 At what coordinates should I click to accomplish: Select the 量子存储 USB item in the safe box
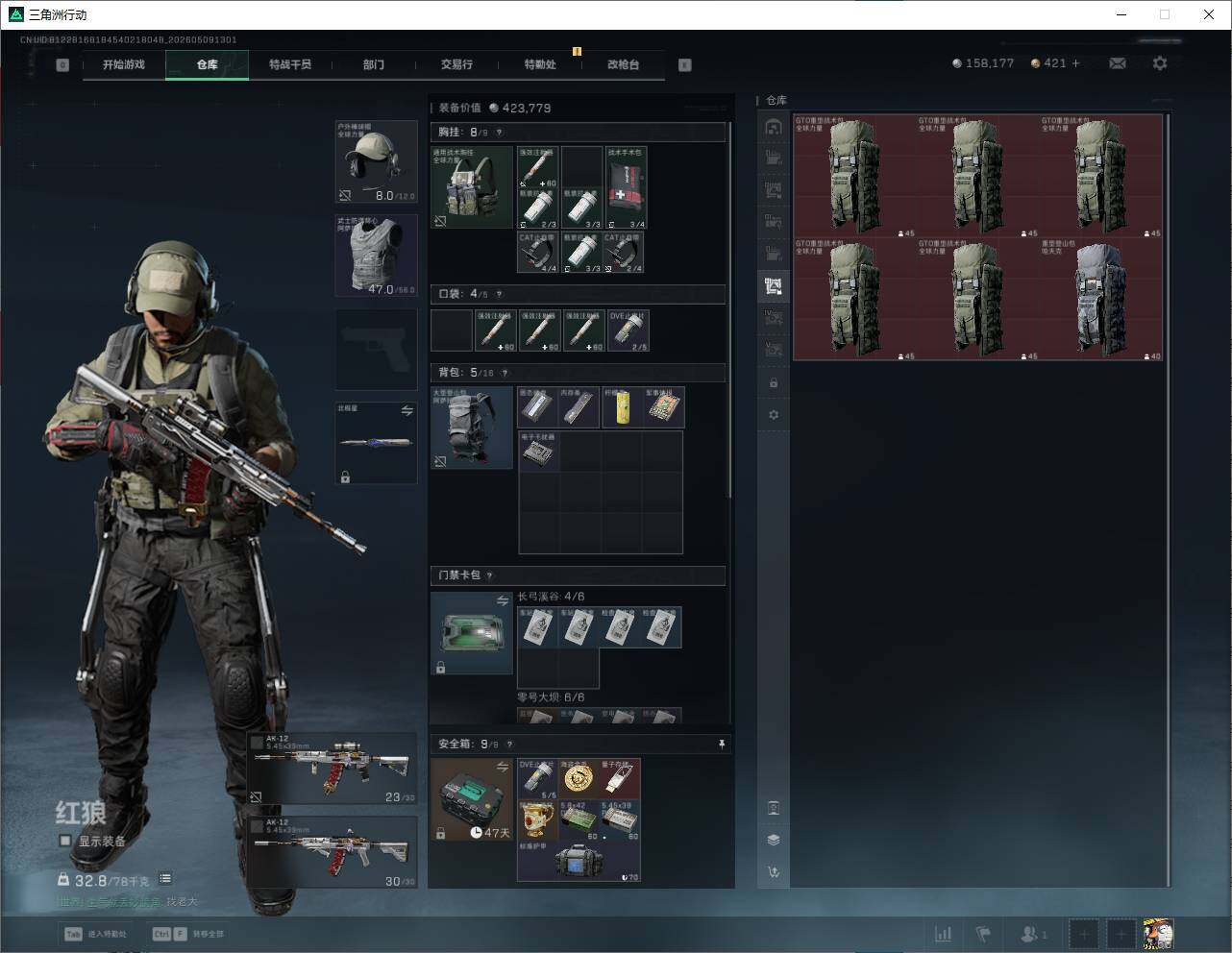coord(620,778)
